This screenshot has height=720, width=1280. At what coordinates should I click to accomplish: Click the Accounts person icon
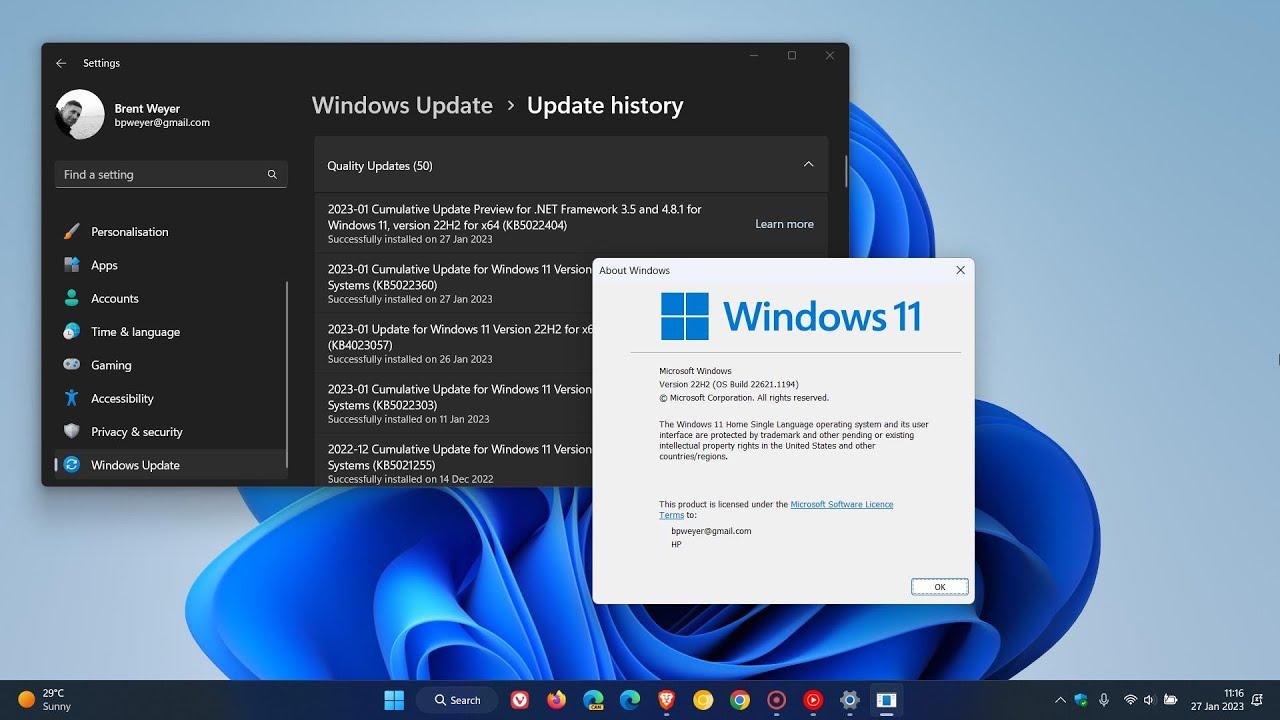click(x=71, y=298)
